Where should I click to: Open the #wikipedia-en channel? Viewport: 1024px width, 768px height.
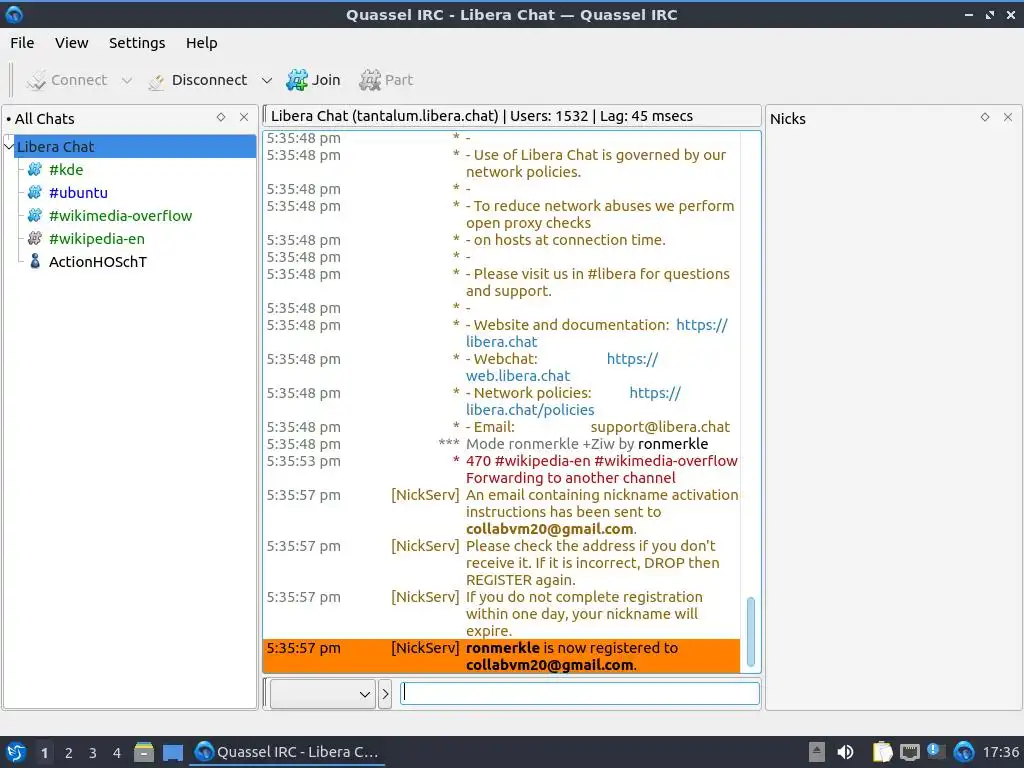[x=97, y=239]
